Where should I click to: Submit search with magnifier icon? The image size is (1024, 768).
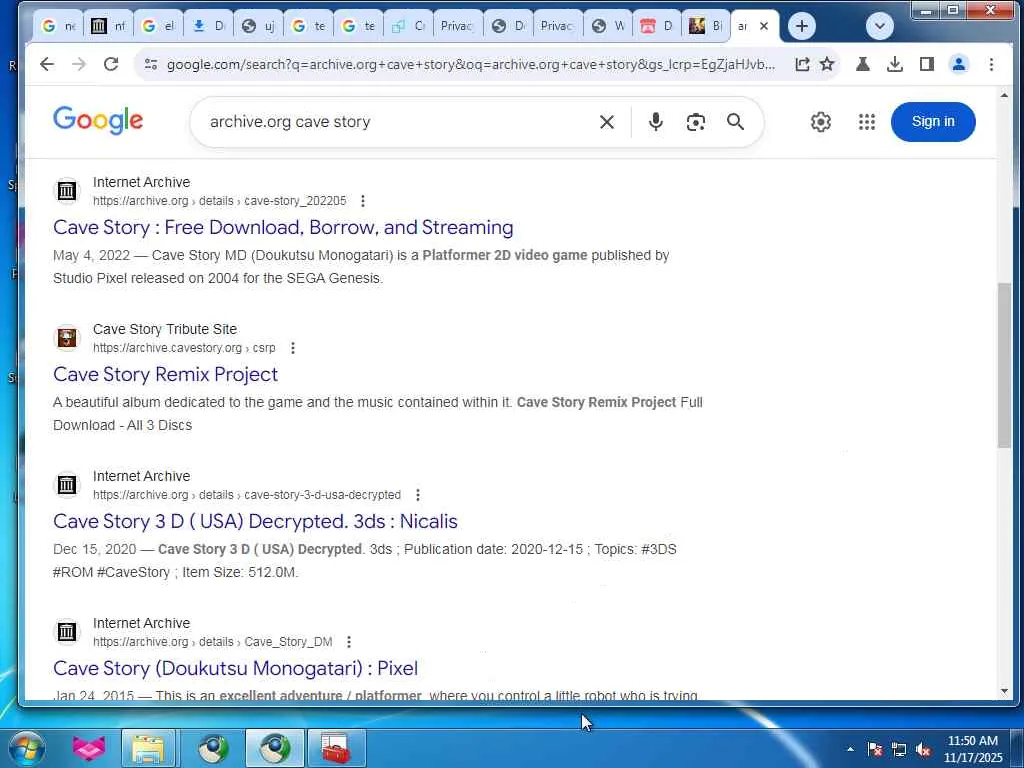pos(735,121)
